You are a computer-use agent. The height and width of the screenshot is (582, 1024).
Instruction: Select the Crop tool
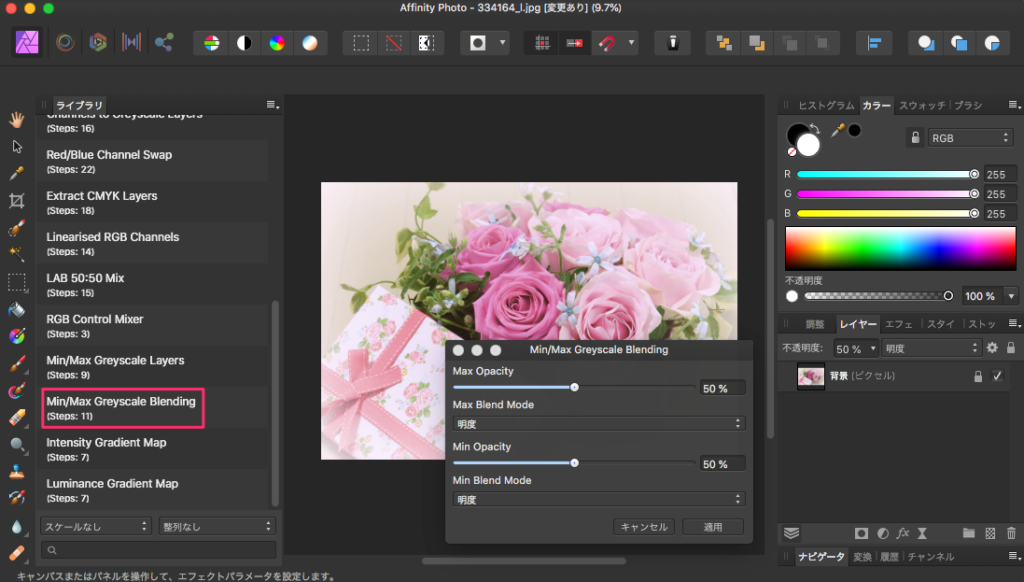click(x=16, y=201)
